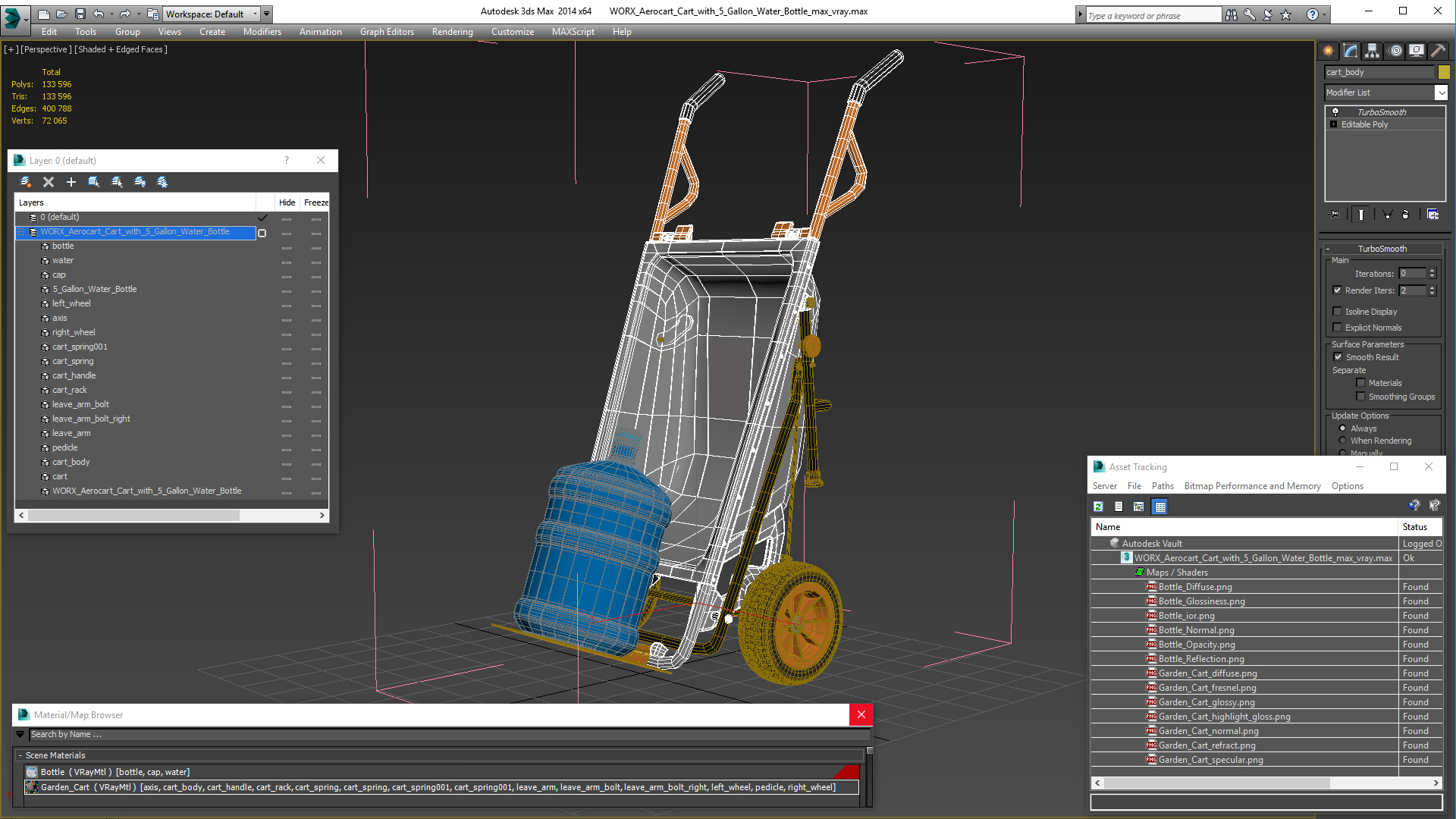Click Table View icon in Asset Tracking
This screenshot has width=1456, height=819.
1159,507
